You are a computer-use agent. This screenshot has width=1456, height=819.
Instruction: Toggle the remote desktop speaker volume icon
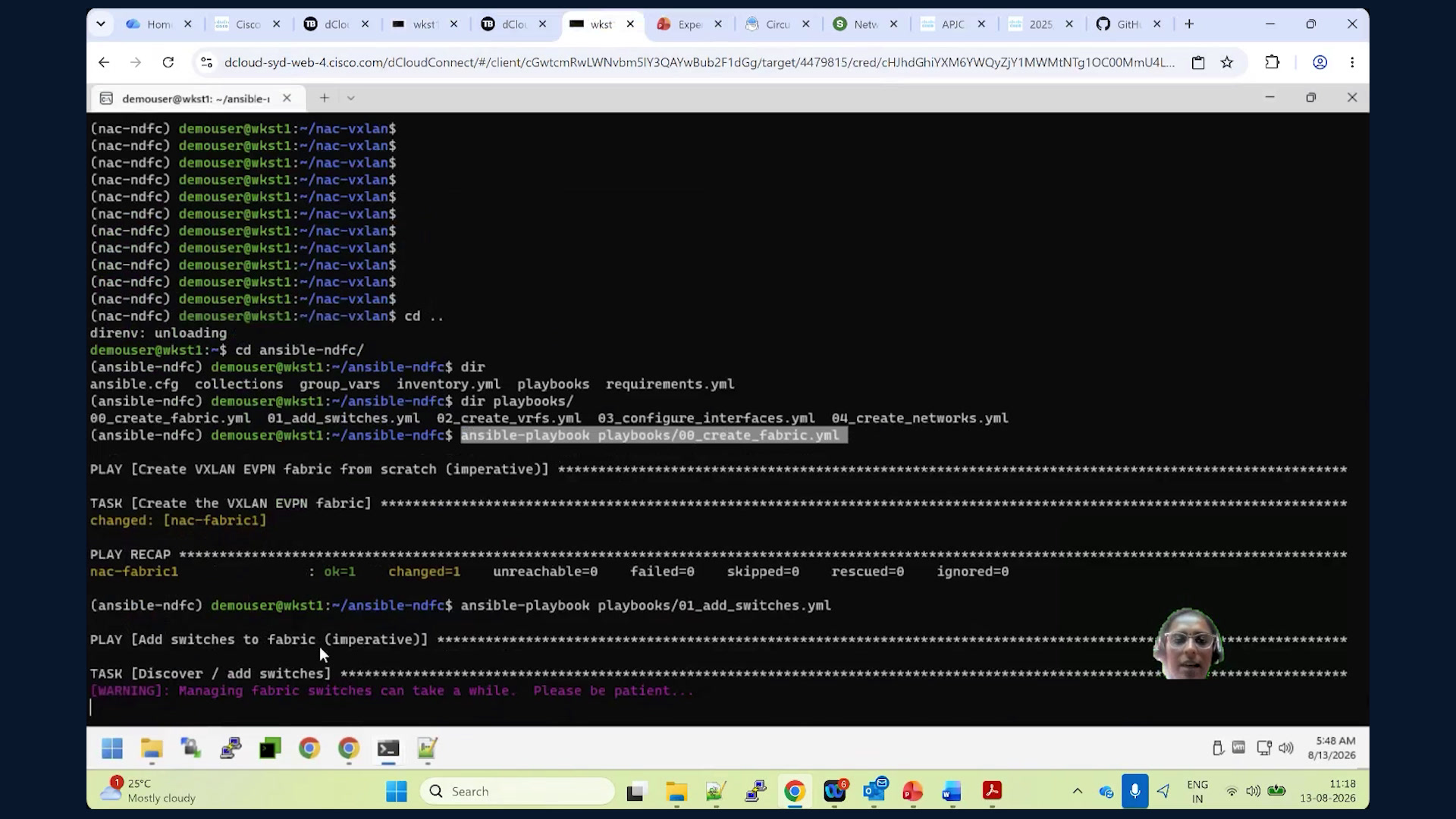pos(1286,748)
